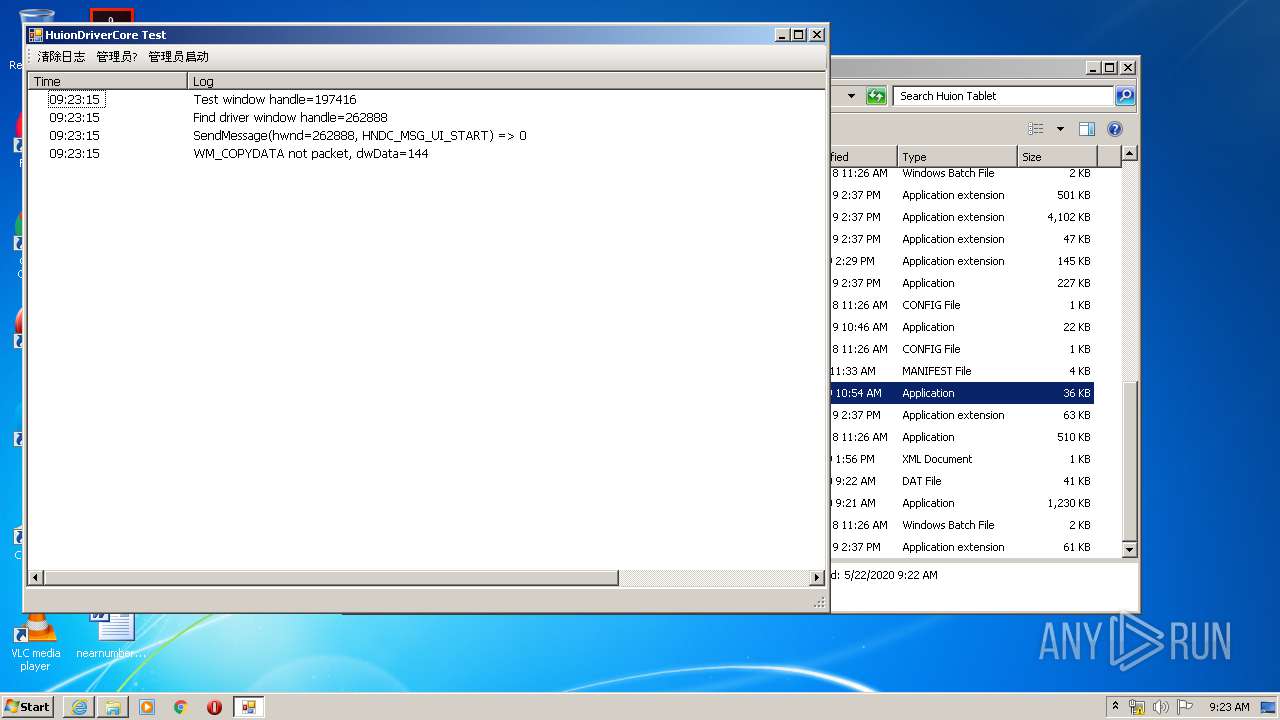
Task: Select log row 'Find driver window handle=262888'
Action: 290,118
